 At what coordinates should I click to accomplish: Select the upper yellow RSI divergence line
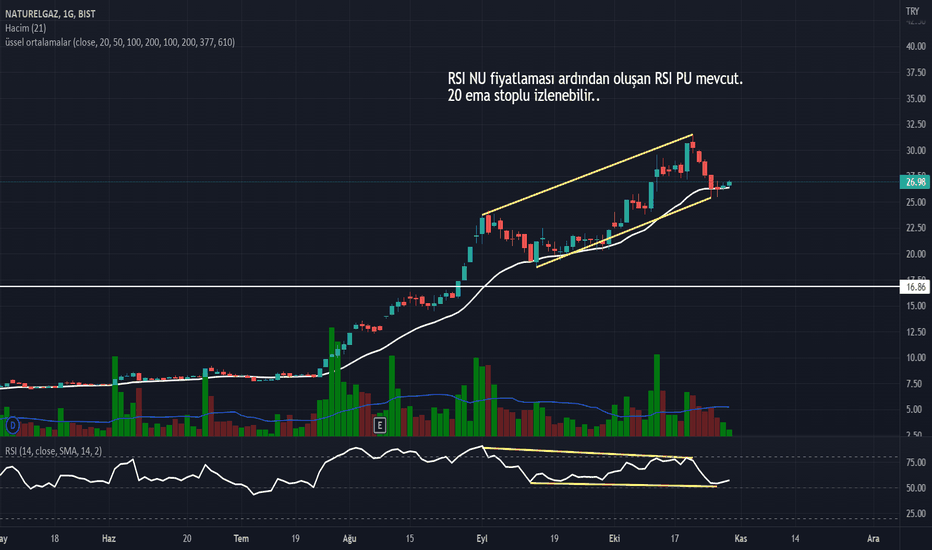point(587,452)
